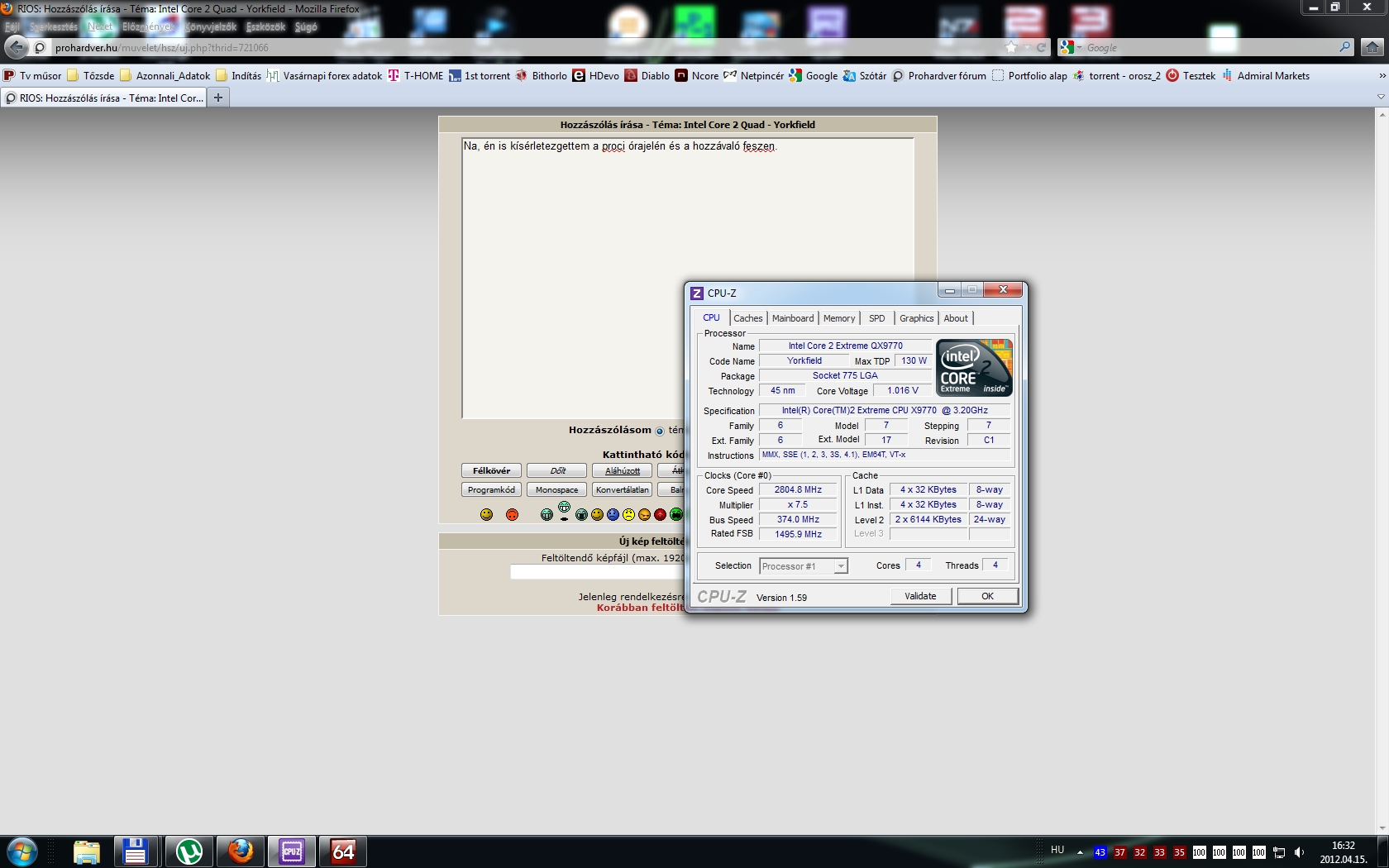The height and width of the screenshot is (868, 1389).
Task: Click the Firefox URL address bar
Action: point(529,47)
